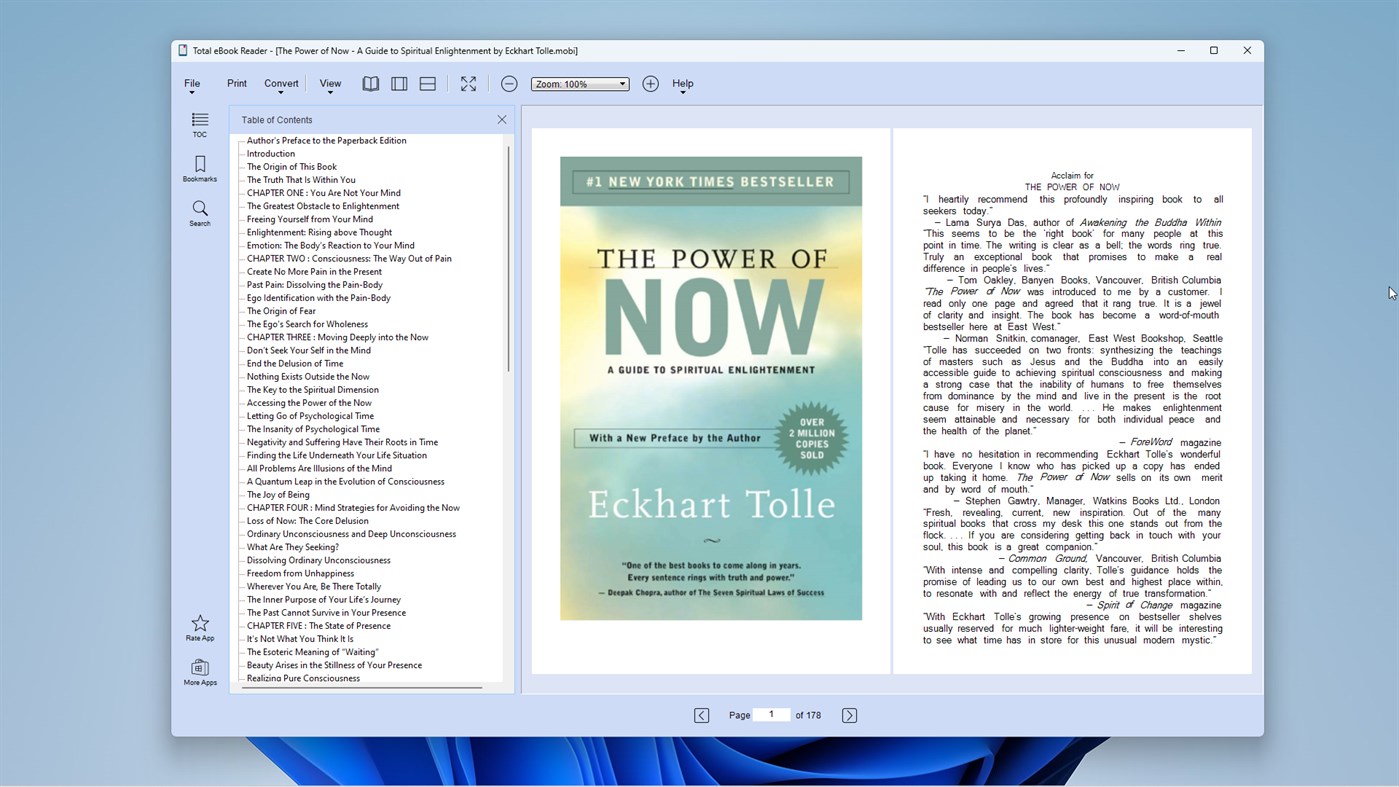Expand the View menu options
This screenshot has height=787, width=1399.
coord(330,83)
